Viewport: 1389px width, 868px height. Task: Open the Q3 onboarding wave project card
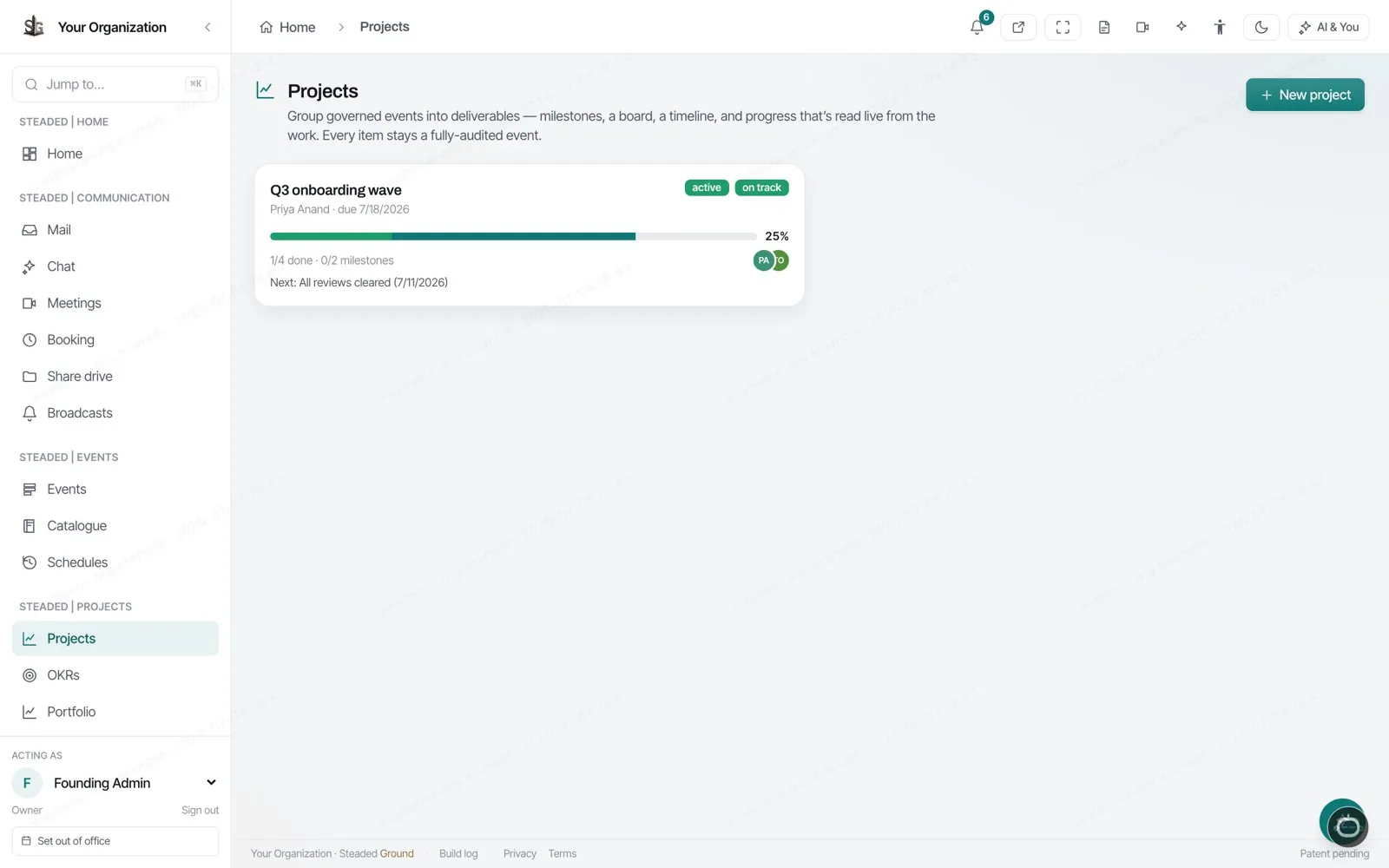pyautogui.click(x=530, y=234)
